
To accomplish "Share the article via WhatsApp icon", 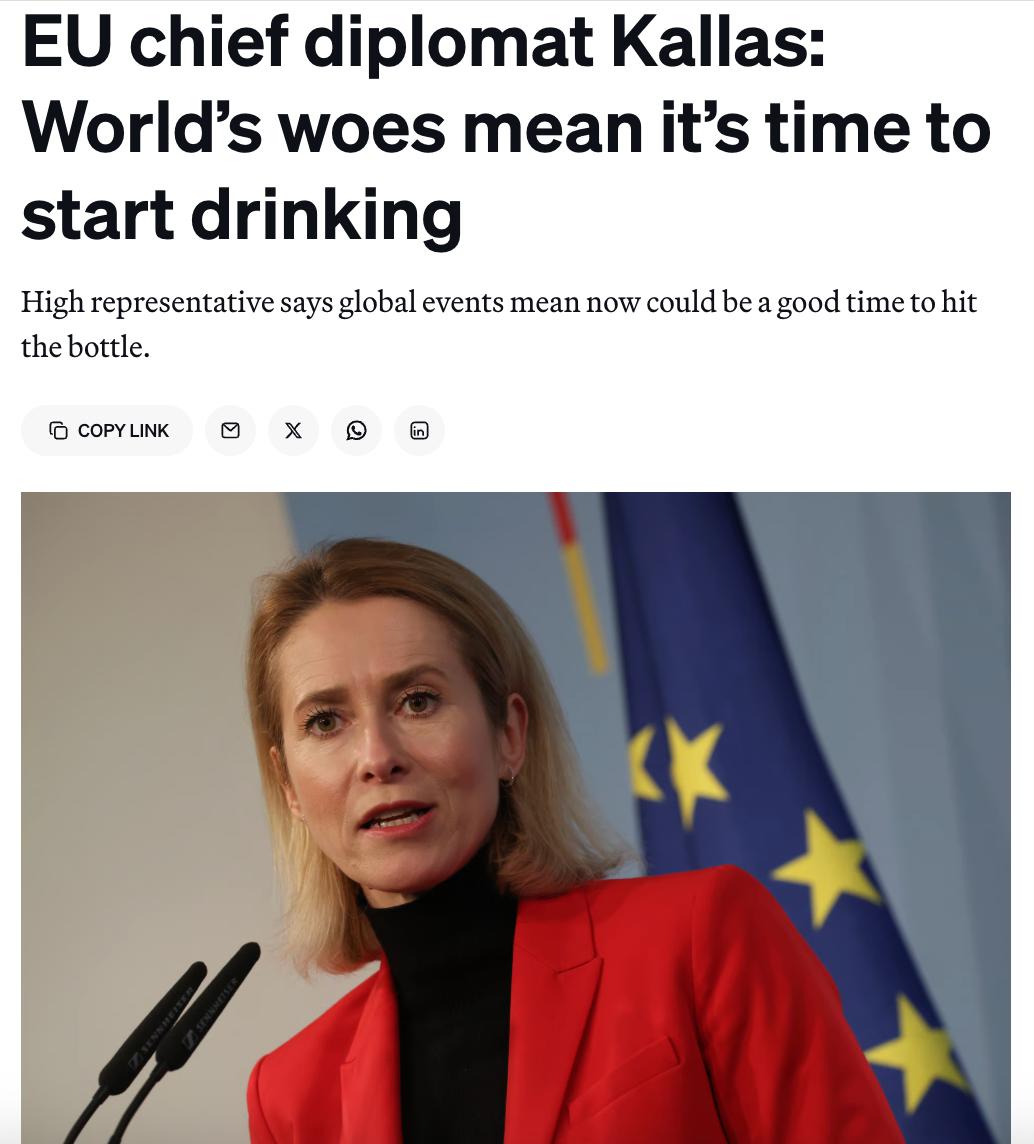I will click(356, 430).
